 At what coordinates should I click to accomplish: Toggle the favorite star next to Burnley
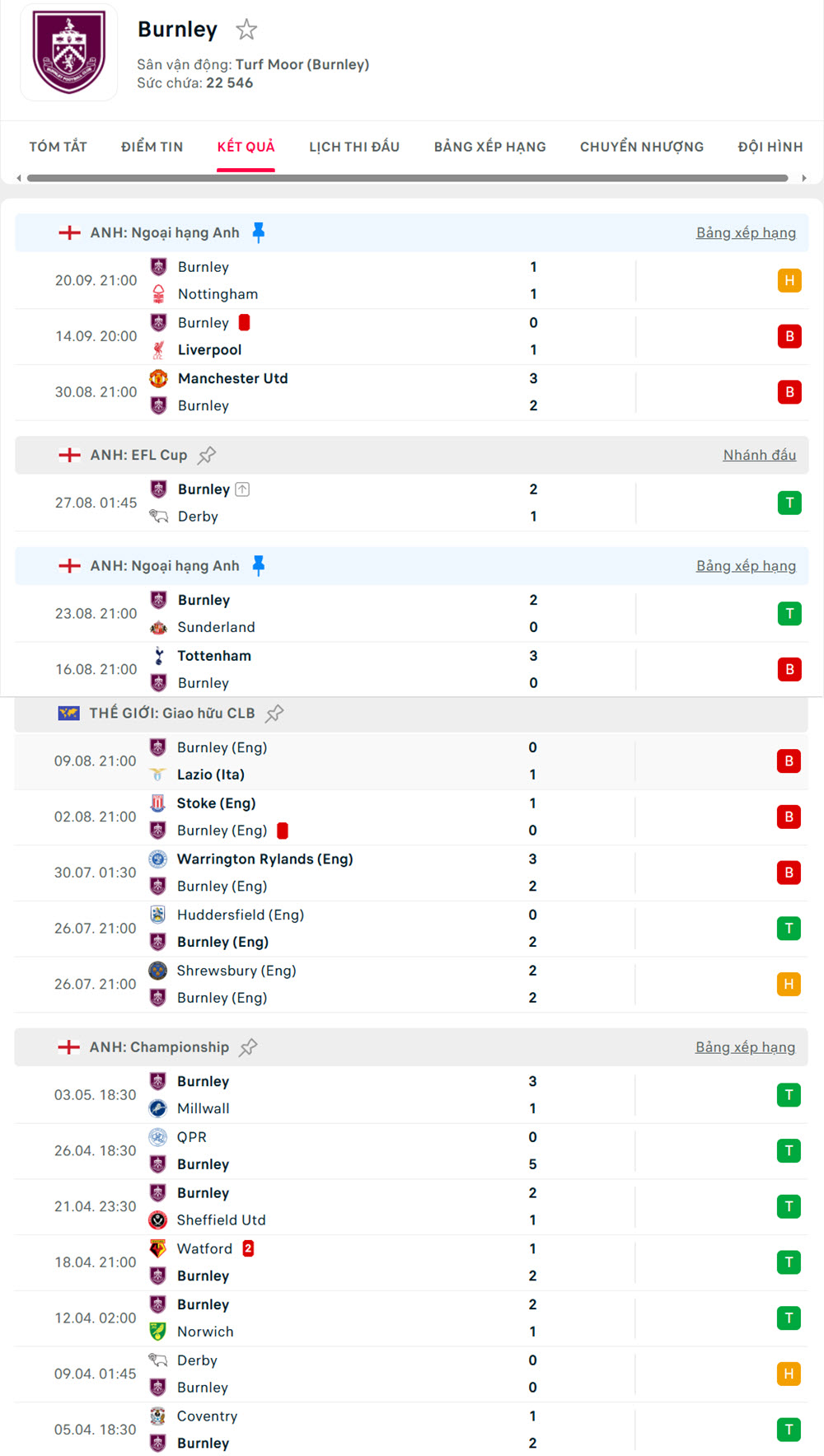click(x=246, y=30)
